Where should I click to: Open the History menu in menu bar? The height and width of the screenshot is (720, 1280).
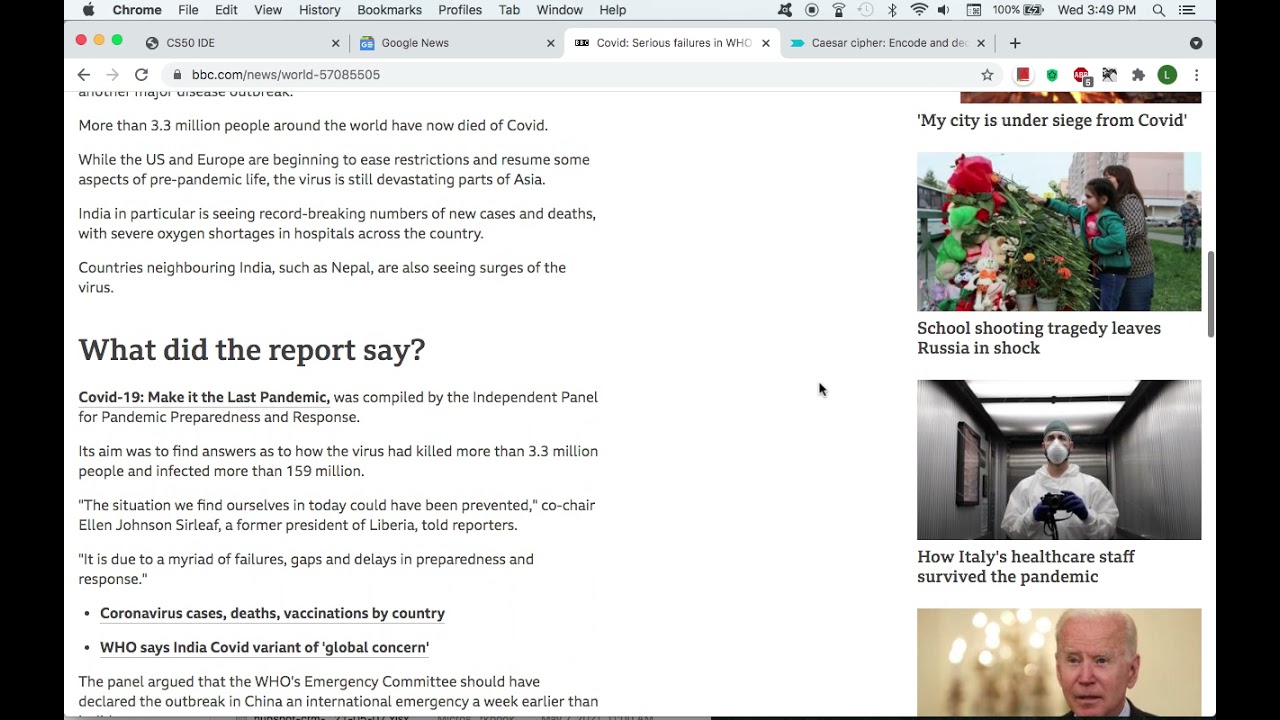pyautogui.click(x=319, y=10)
